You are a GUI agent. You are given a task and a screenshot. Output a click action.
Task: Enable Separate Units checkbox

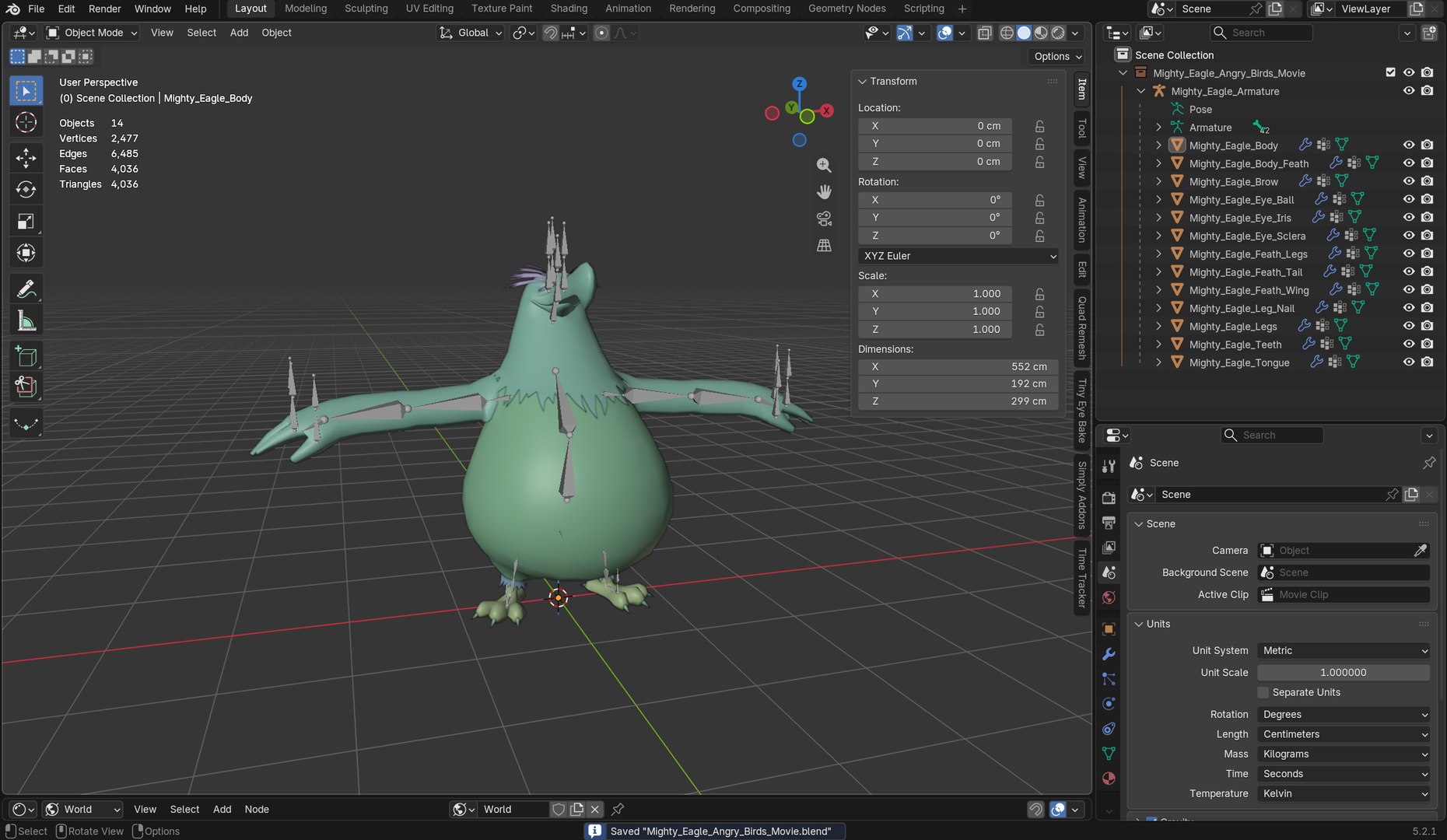coord(1263,692)
